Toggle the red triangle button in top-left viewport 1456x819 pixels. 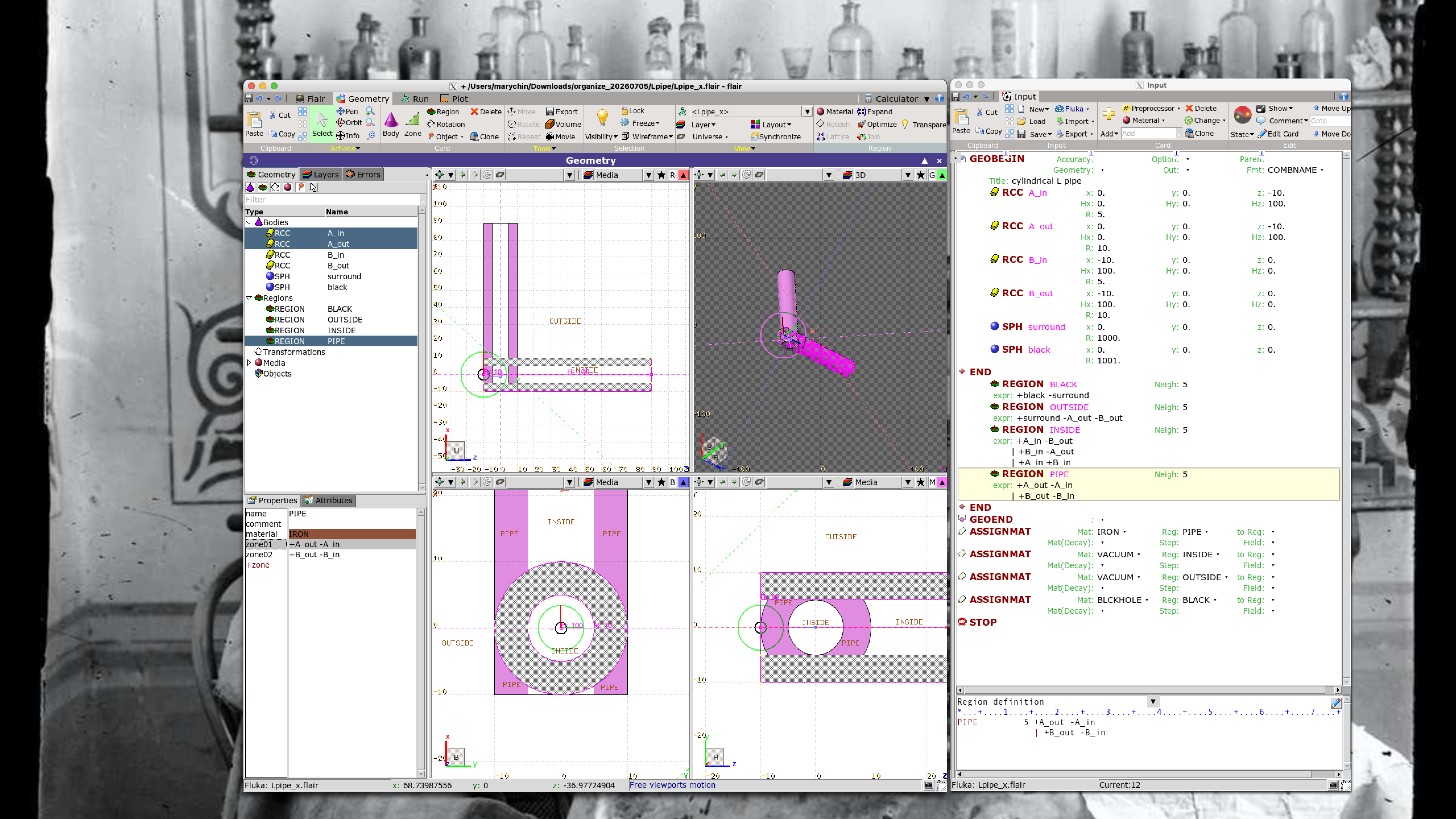tap(683, 175)
